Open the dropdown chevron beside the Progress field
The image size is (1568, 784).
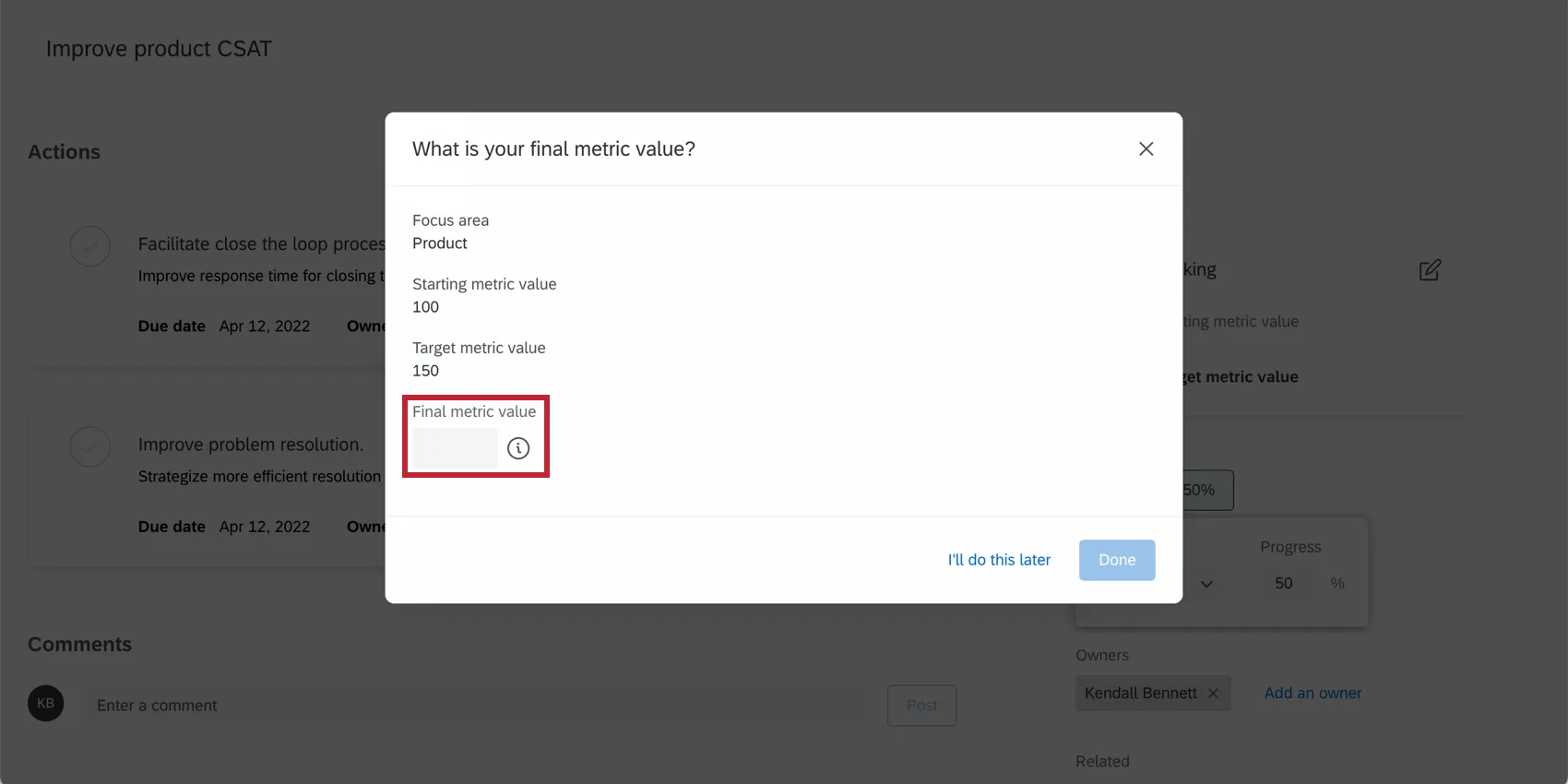1206,583
